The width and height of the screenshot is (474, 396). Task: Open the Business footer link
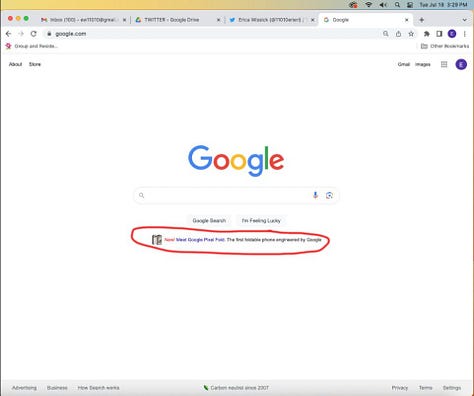point(57,388)
